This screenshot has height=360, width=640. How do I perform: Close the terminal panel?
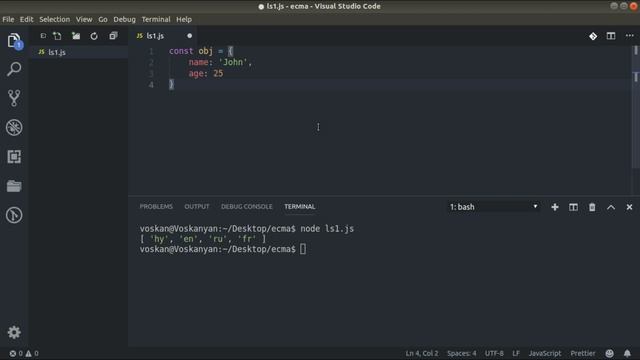(x=629, y=207)
